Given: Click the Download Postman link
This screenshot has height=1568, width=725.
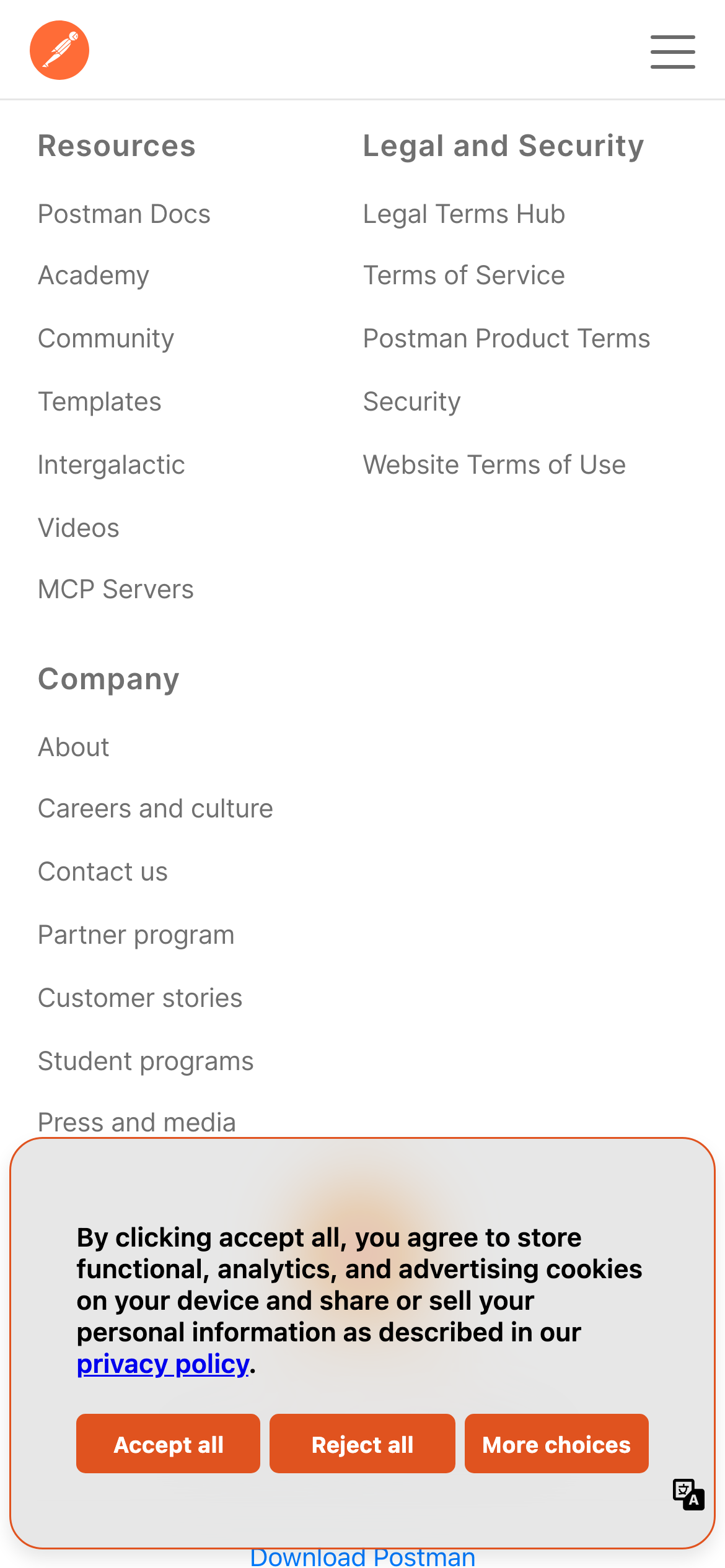Looking at the screenshot, I should click(362, 1557).
